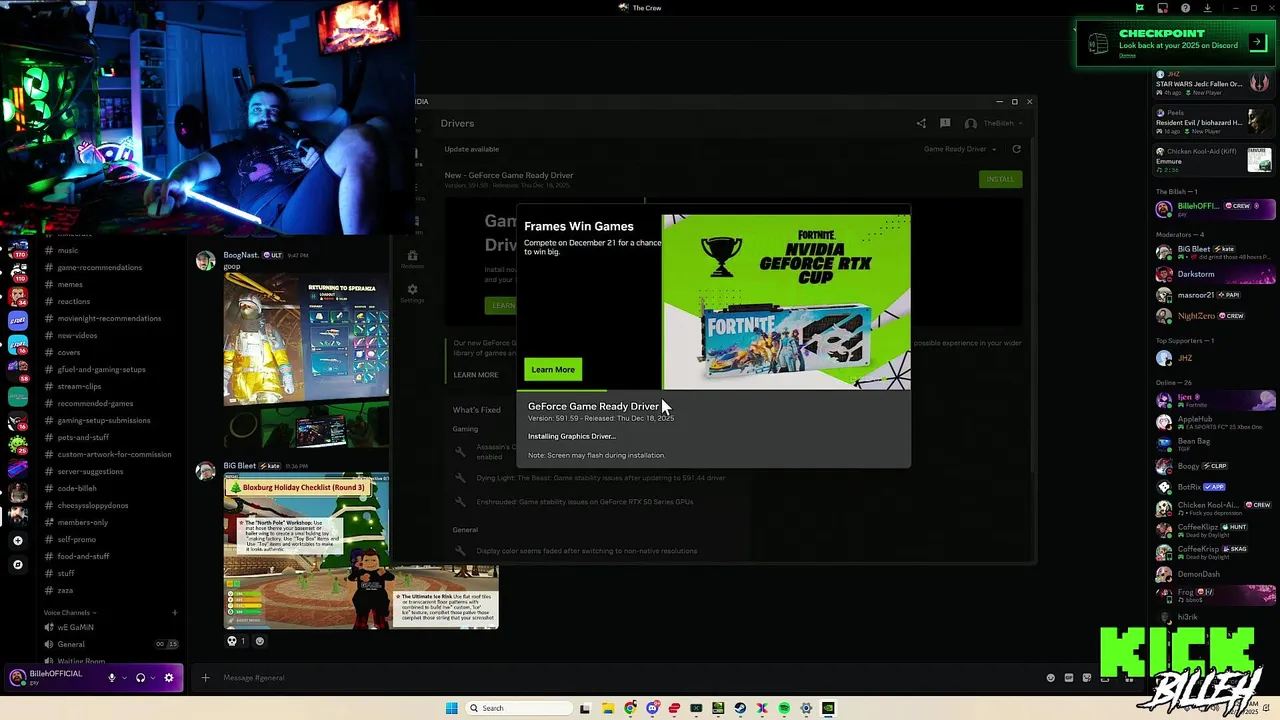Click the Discord Help question mark icon
The width and height of the screenshot is (1280, 720).
point(1184,8)
